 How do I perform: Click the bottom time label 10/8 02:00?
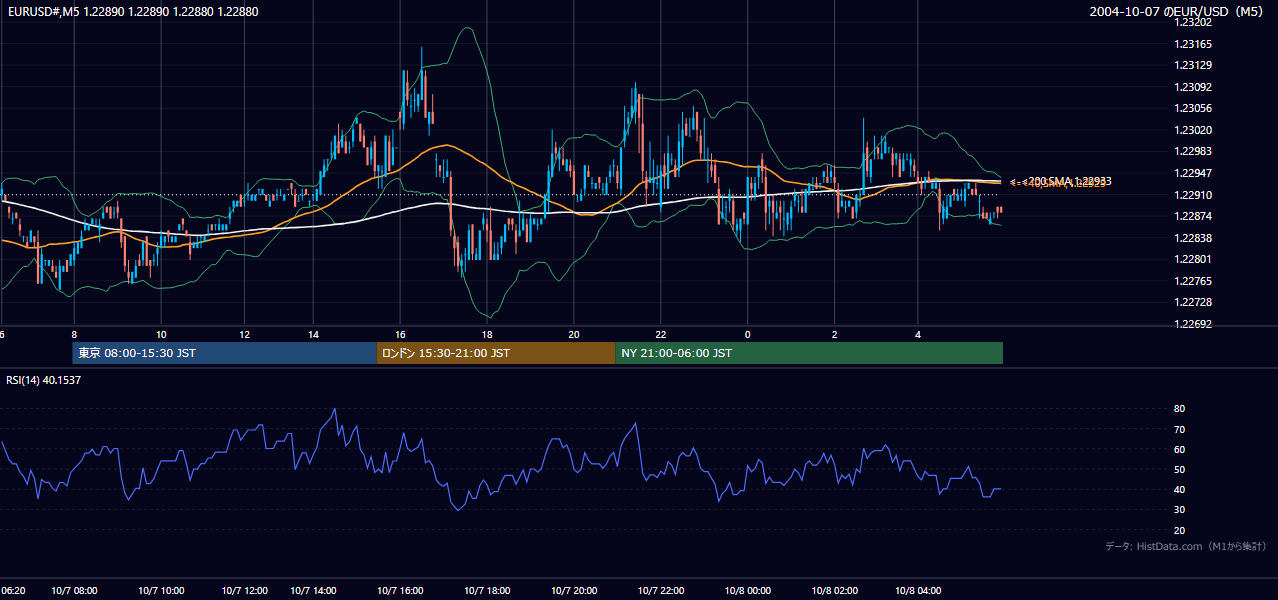(834, 591)
